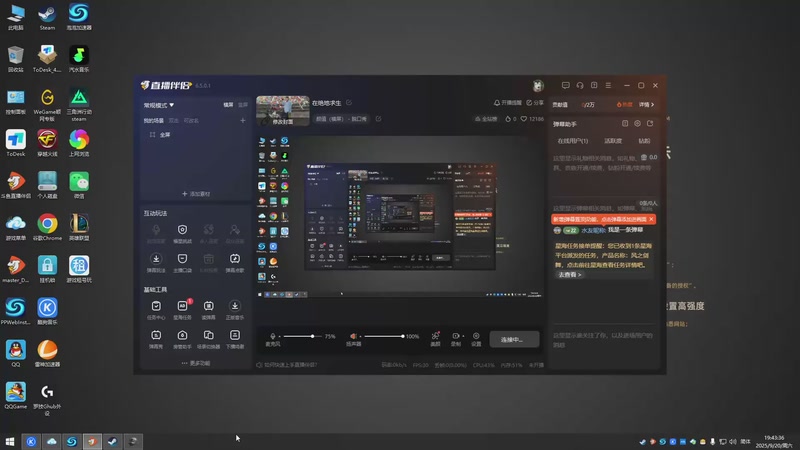Select the 在线用户(1) tab
This screenshot has width=800, height=450.
(x=572, y=141)
